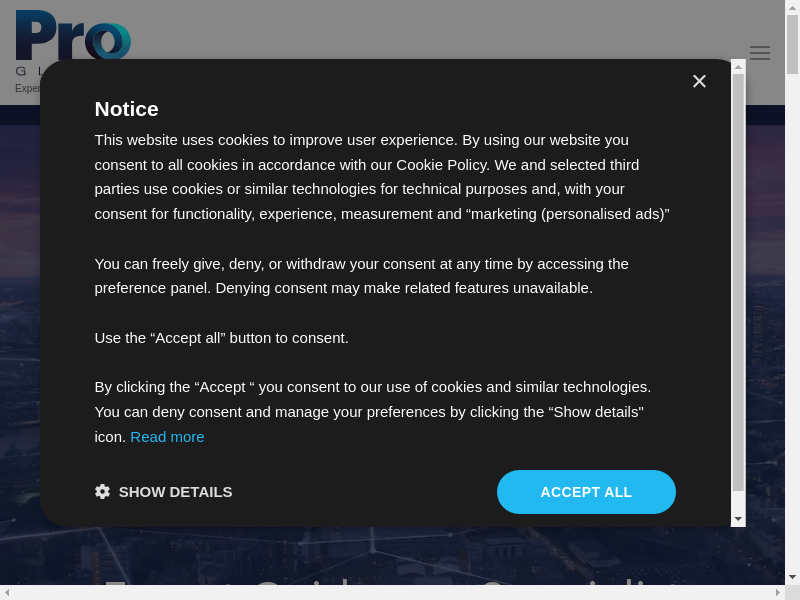Close the cookie notice with the X

pyautogui.click(x=699, y=81)
